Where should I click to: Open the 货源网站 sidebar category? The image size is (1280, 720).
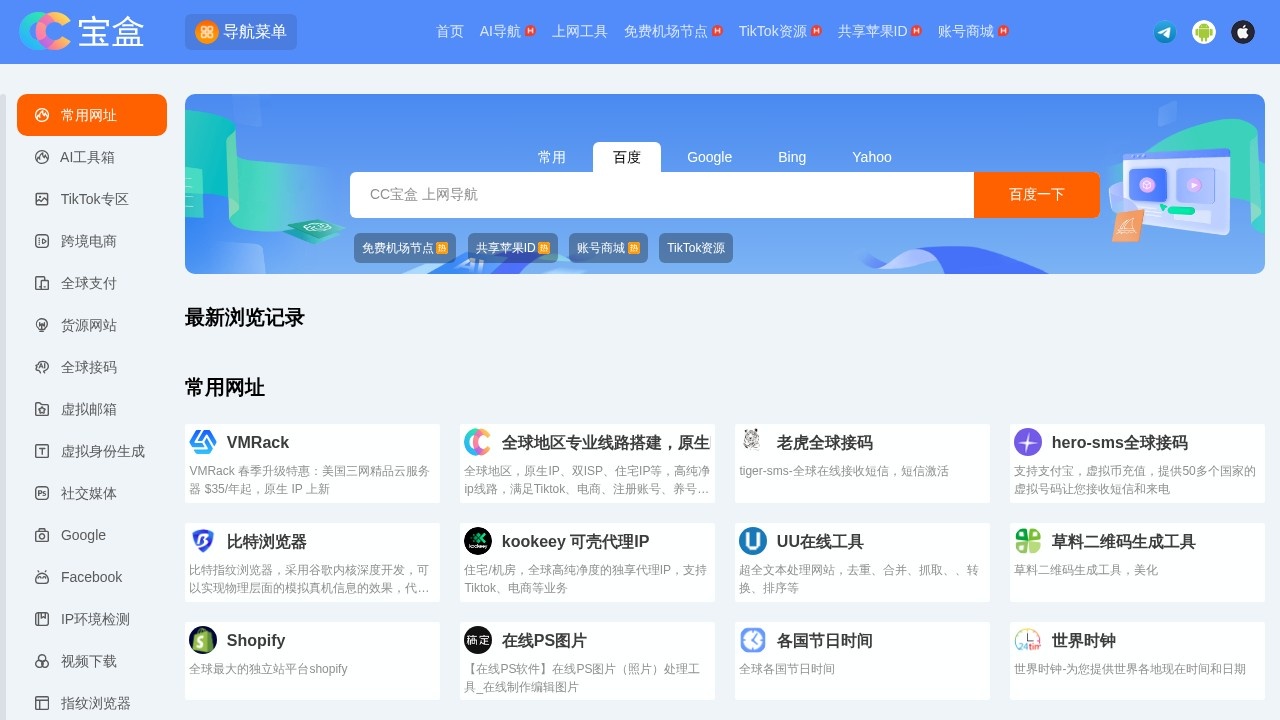pos(91,325)
